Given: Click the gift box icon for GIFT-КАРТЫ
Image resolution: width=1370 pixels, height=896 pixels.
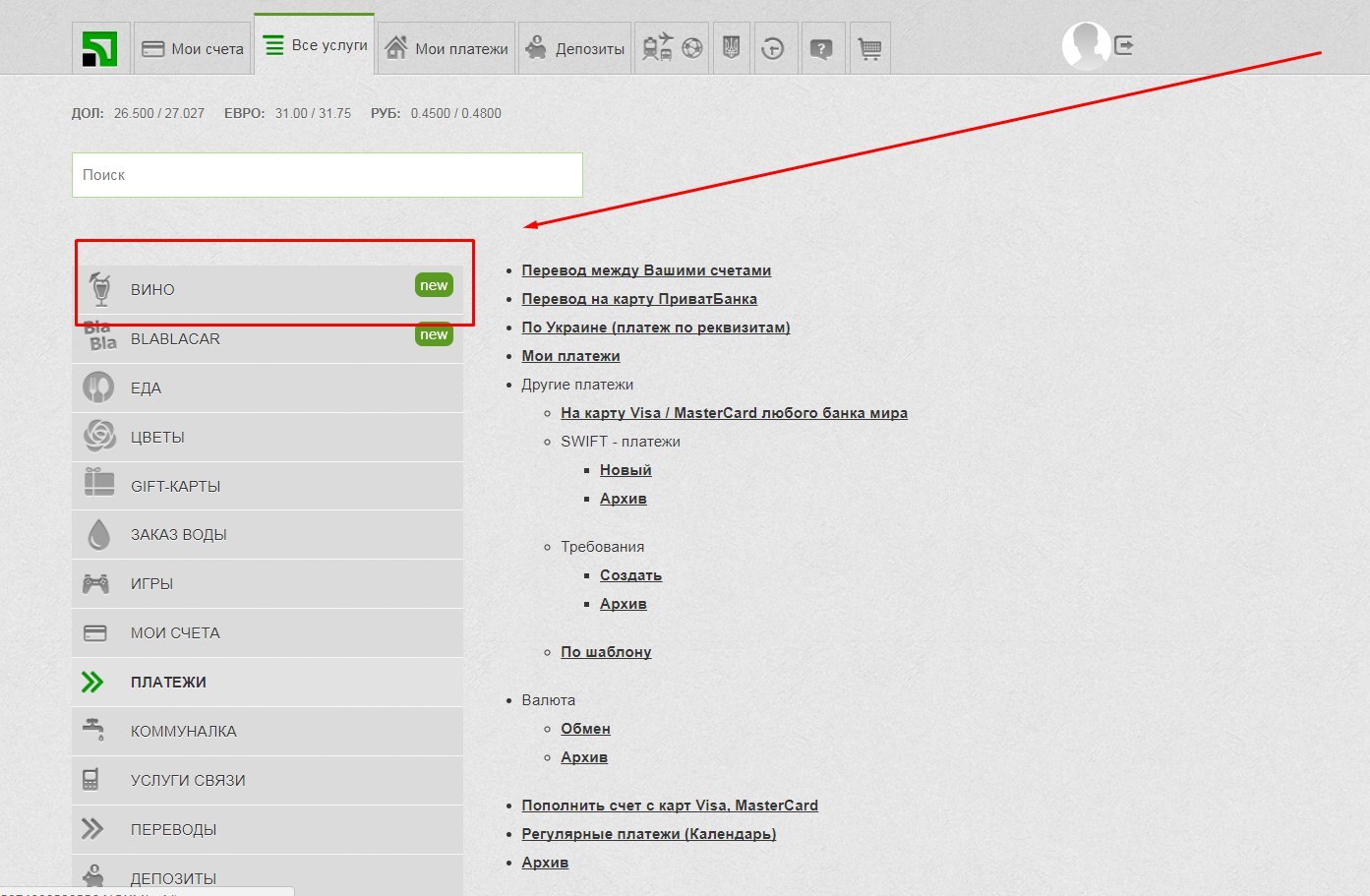Looking at the screenshot, I should point(98,482).
